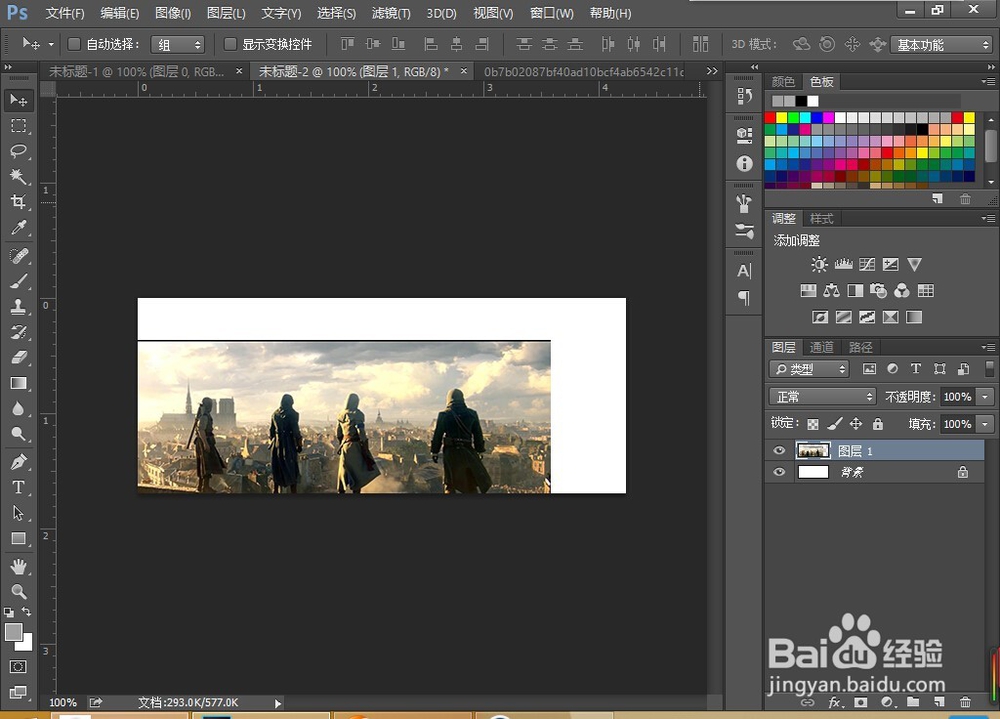Select the Clone Stamp tool
This screenshot has width=1000, height=719.
[x=18, y=307]
